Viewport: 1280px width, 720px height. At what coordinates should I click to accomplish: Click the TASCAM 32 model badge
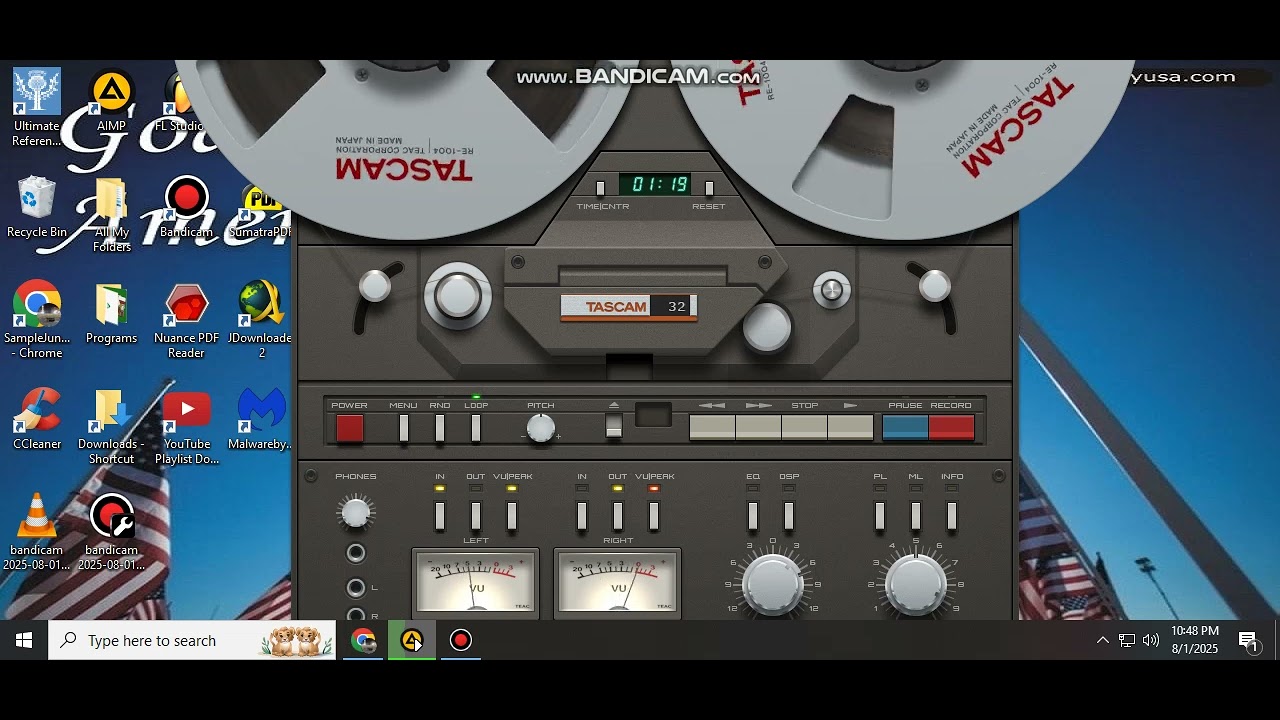(x=628, y=307)
